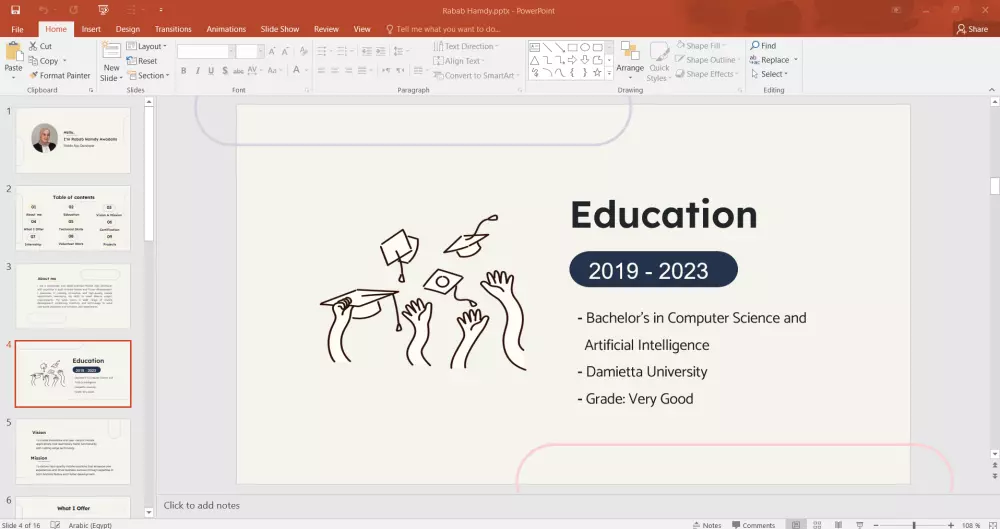Image resolution: width=1000 pixels, height=529 pixels.
Task: Open the Section dropdown
Action: [x=148, y=75]
